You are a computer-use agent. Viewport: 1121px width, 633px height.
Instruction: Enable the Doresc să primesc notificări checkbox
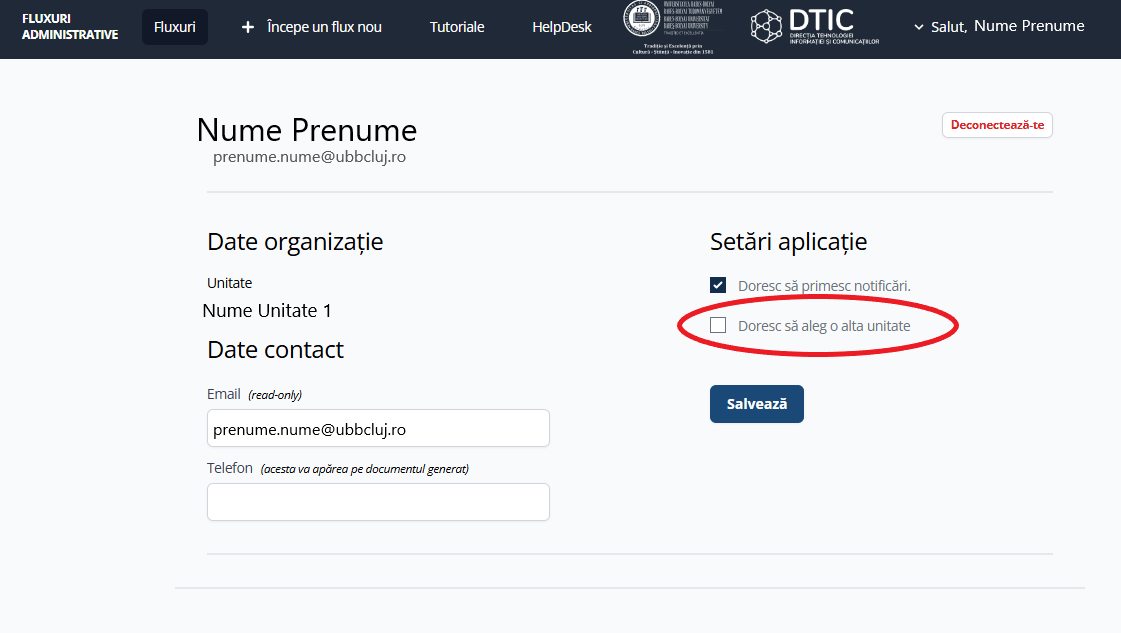pos(717,285)
